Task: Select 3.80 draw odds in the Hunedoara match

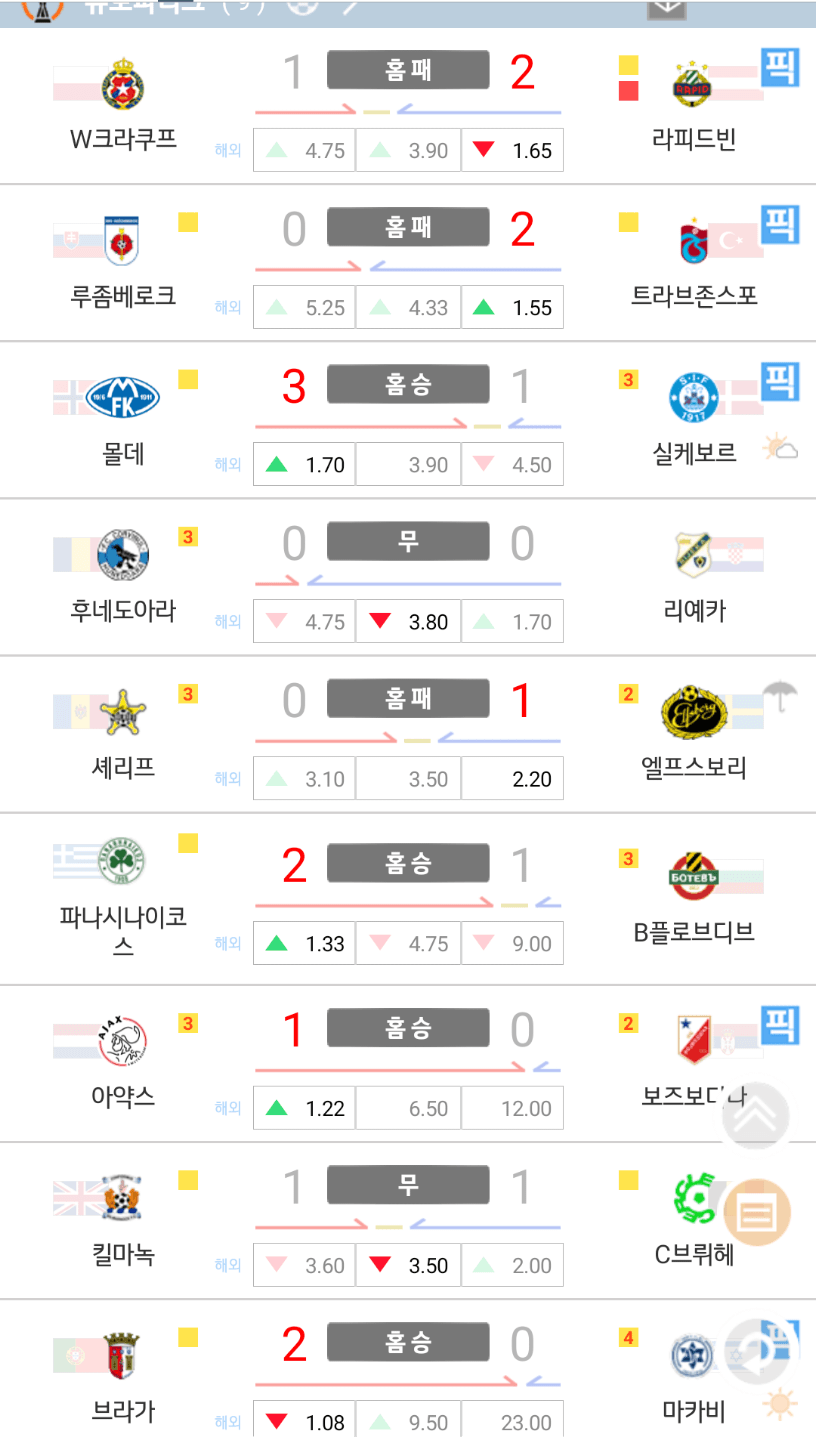Action: (x=408, y=622)
